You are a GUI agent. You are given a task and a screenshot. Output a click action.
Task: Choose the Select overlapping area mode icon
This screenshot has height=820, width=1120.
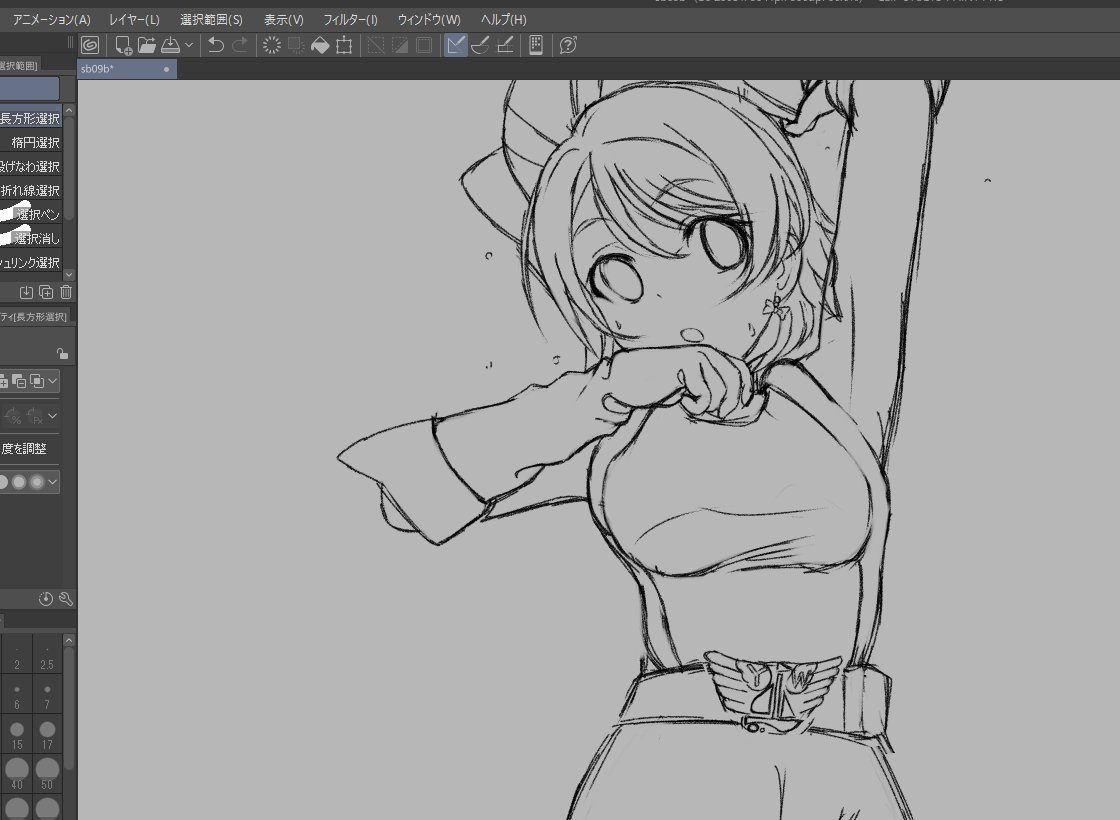coord(36,381)
